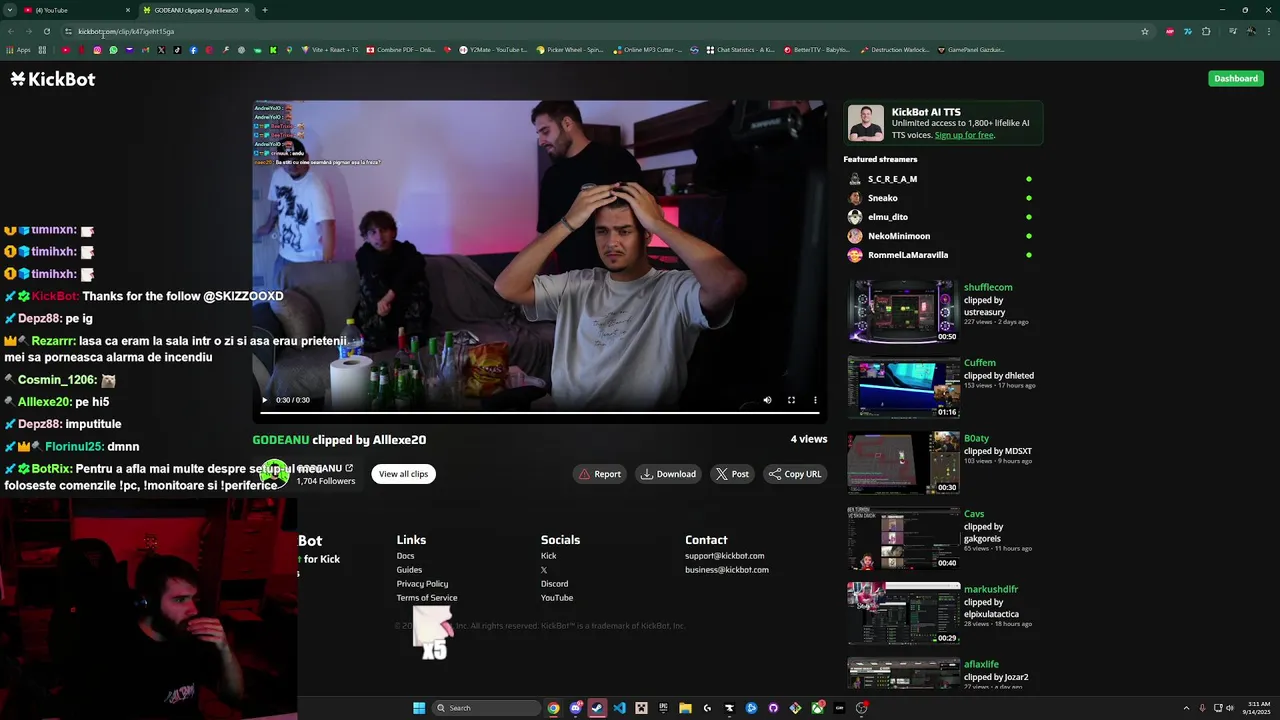Viewport: 1280px width, 720px height.
Task: Open the video player's three-dot options menu
Action: click(815, 400)
